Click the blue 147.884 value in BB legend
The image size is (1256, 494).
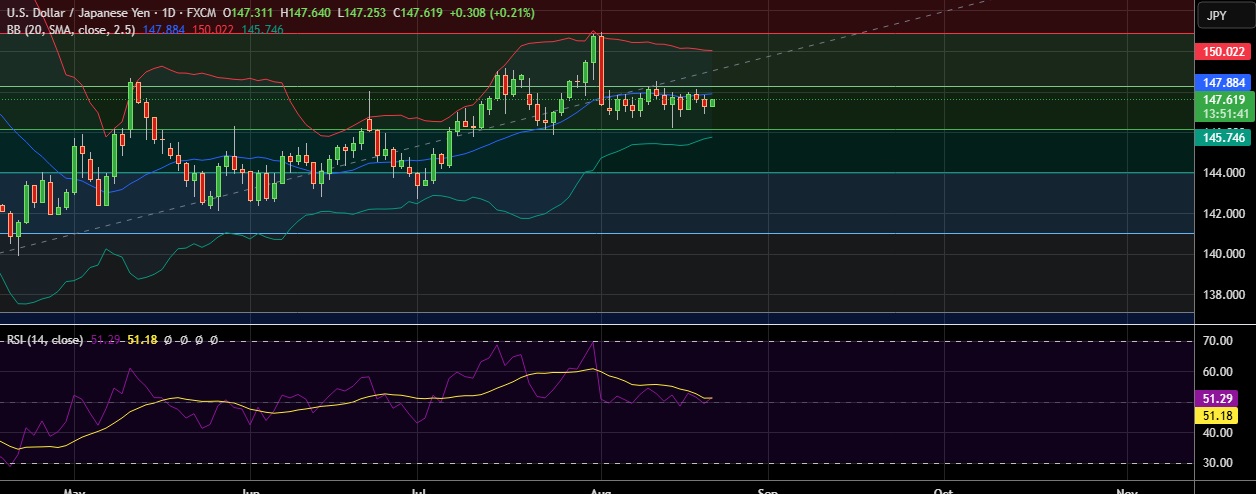165,30
